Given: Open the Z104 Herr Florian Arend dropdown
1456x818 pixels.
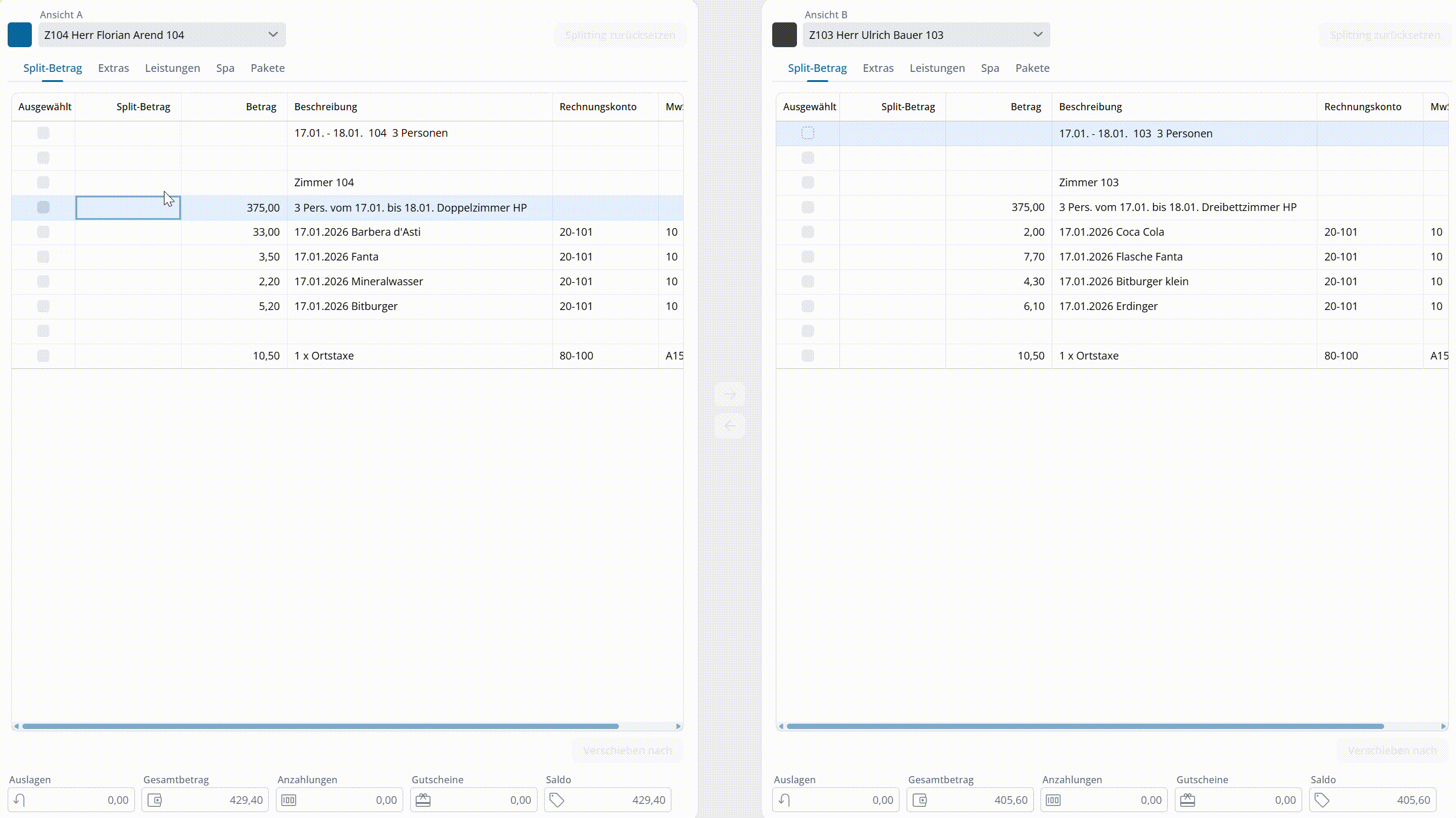Looking at the screenshot, I should tap(162, 35).
